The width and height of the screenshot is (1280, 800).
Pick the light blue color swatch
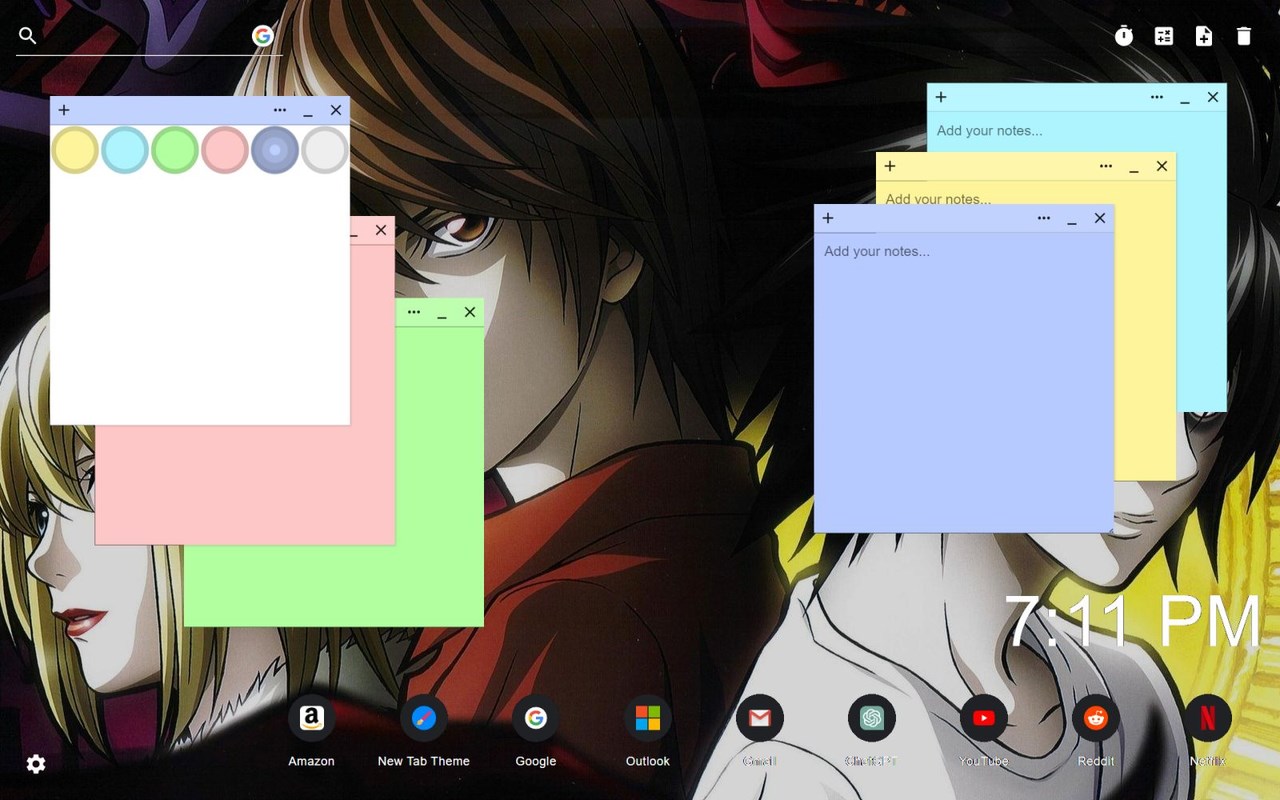(125, 150)
